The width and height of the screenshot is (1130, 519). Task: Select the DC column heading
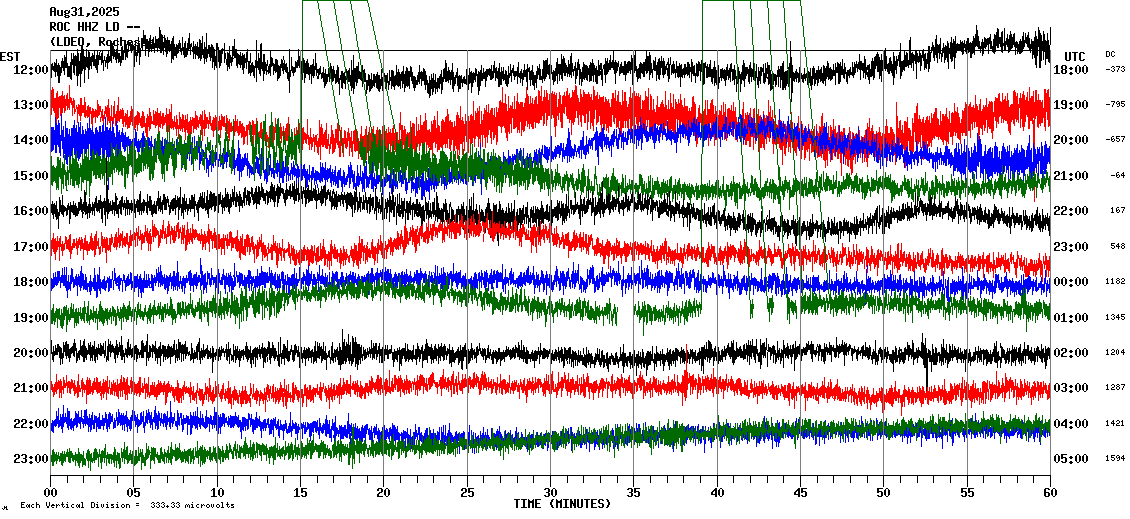(x=1111, y=54)
